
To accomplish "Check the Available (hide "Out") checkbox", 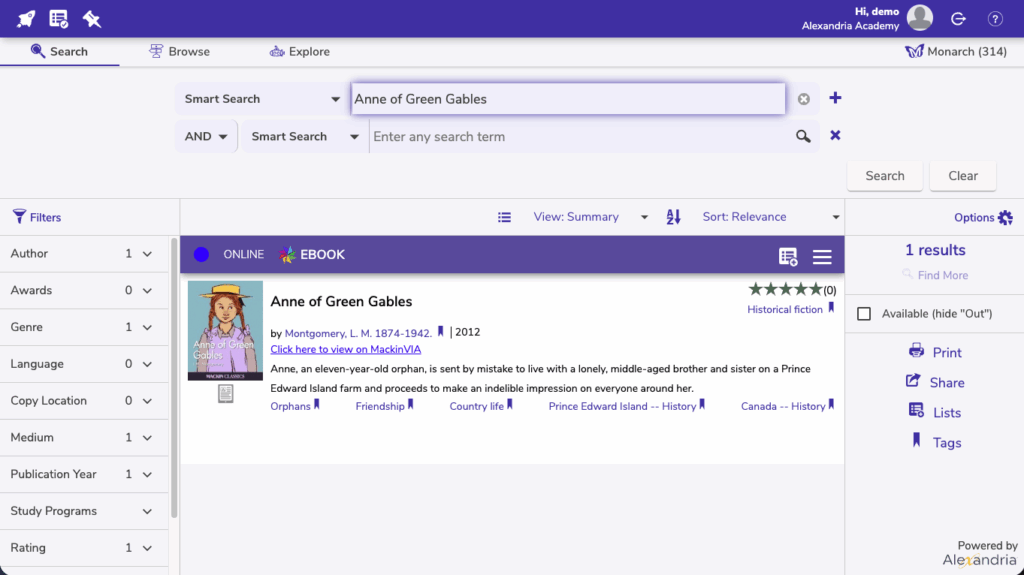I will tap(864, 314).
